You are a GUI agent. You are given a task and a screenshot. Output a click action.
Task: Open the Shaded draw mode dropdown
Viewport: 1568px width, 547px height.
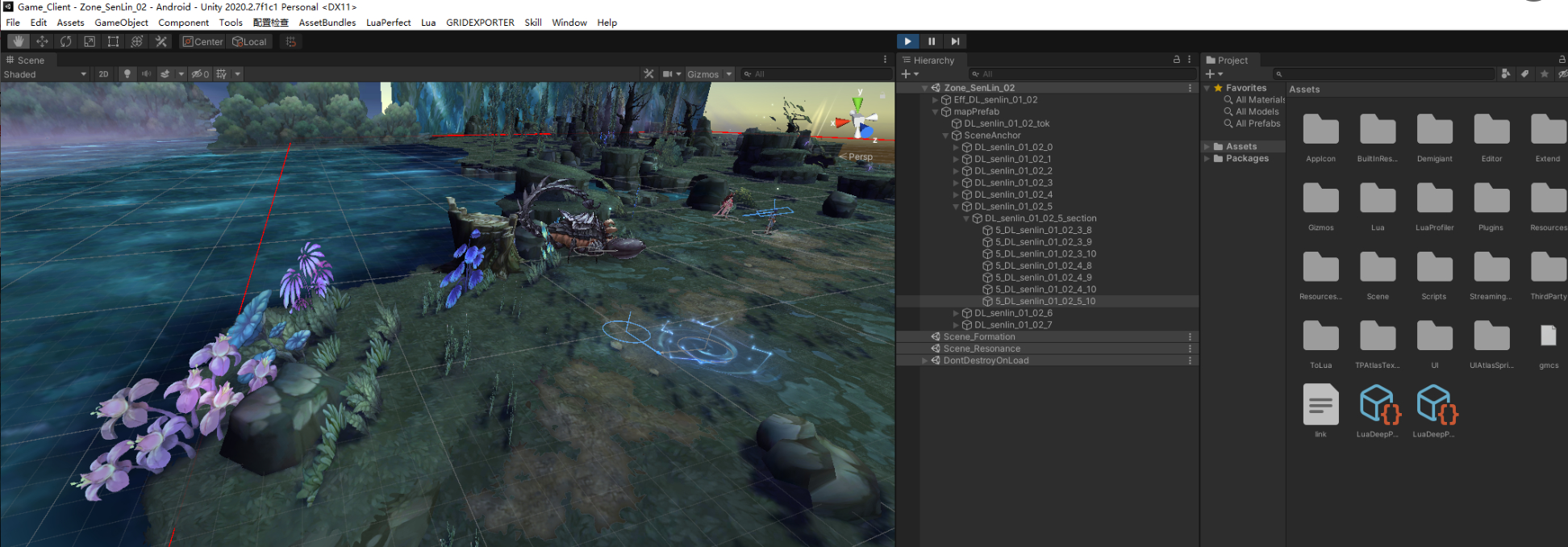tap(44, 74)
